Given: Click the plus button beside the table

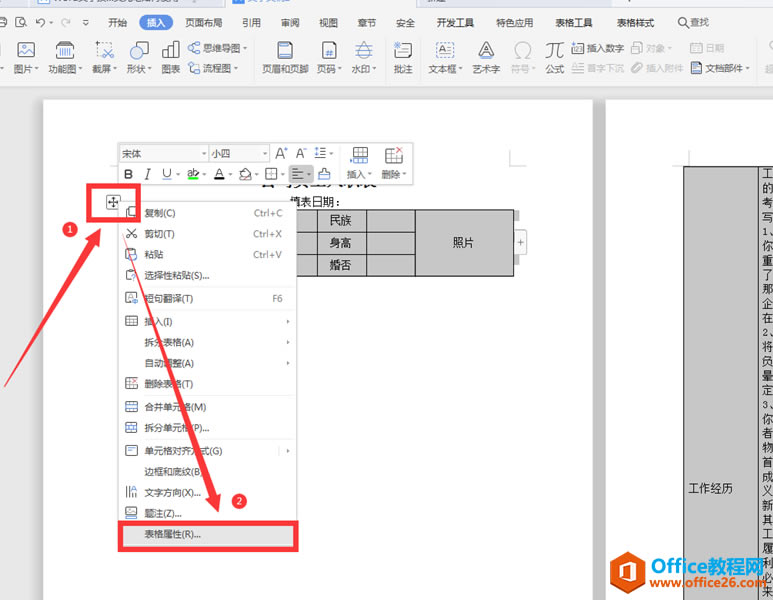Looking at the screenshot, I should pyautogui.click(x=520, y=242).
